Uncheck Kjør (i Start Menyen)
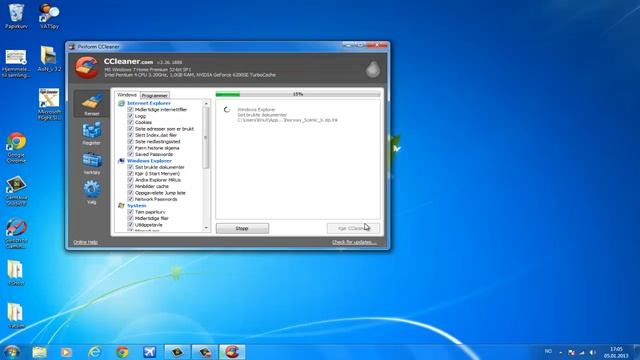 131,173
